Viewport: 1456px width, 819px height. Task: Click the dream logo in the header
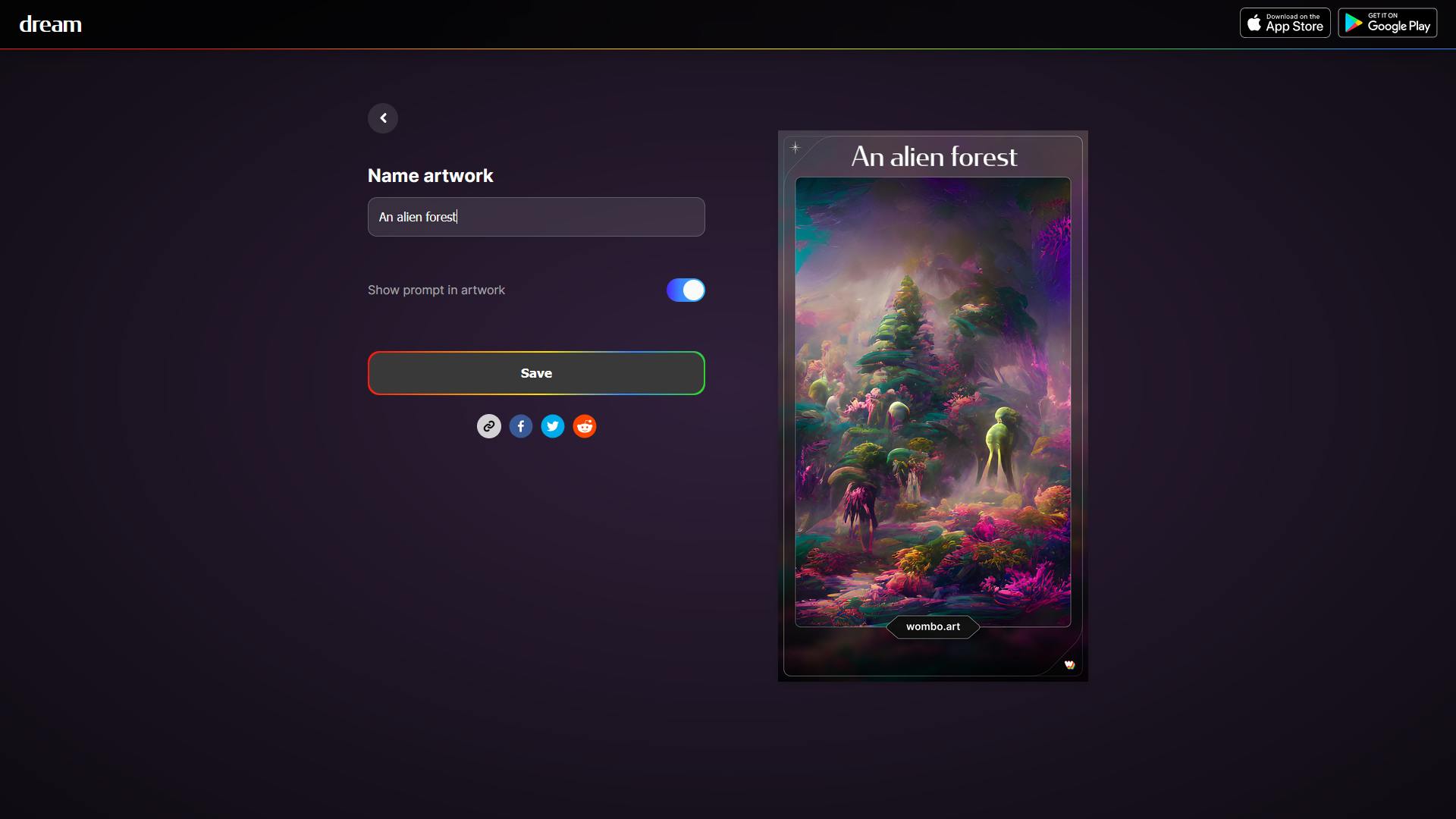coord(50,24)
